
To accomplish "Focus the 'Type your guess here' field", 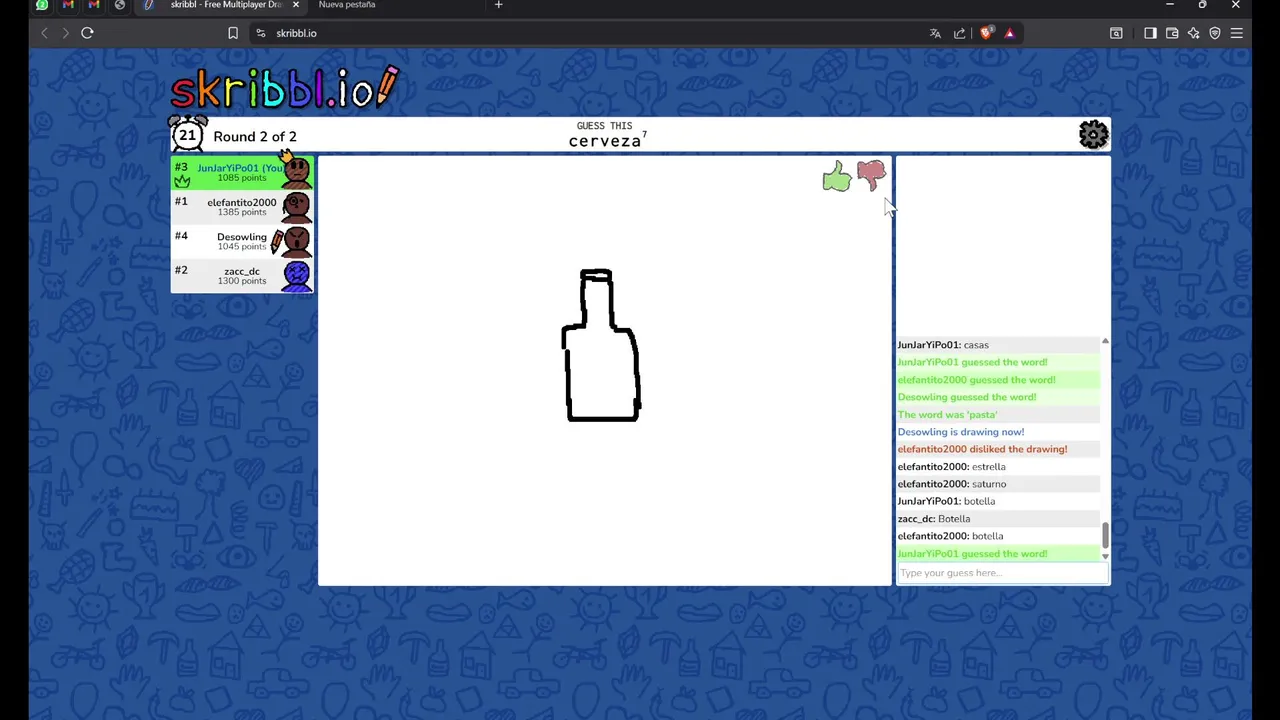I will pos(1002,573).
